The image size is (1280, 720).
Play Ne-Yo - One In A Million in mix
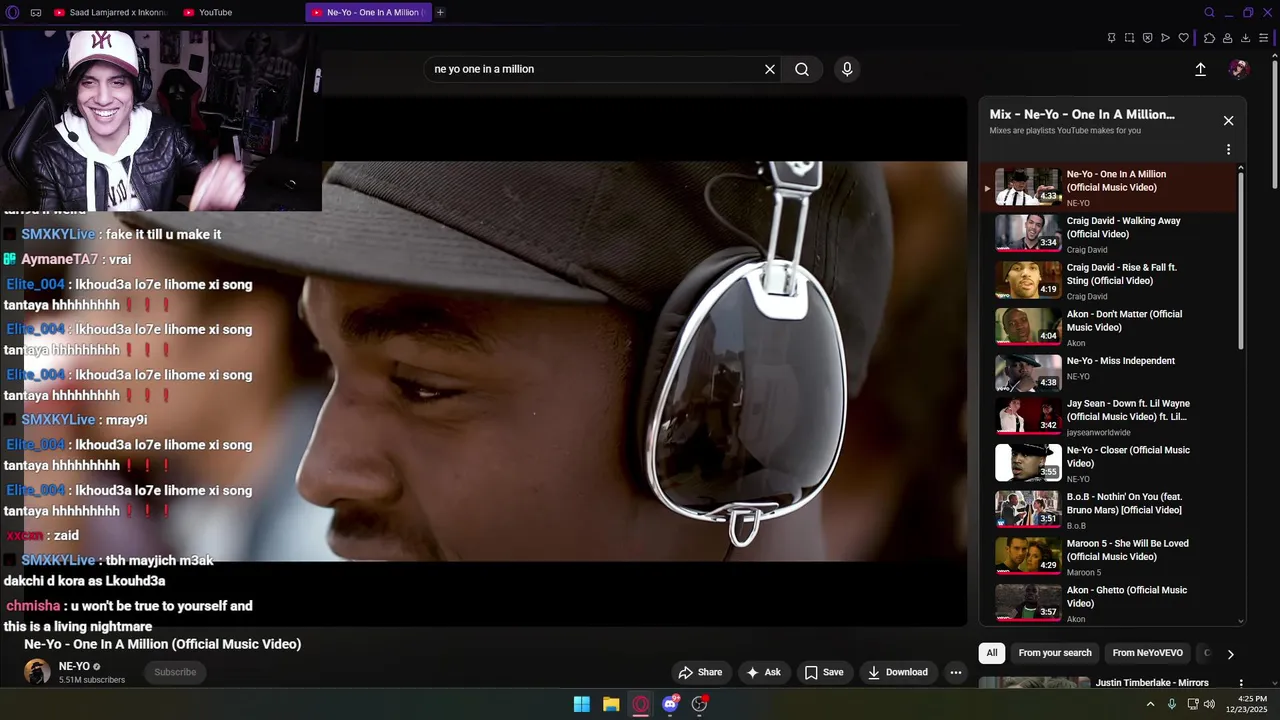pos(1110,187)
